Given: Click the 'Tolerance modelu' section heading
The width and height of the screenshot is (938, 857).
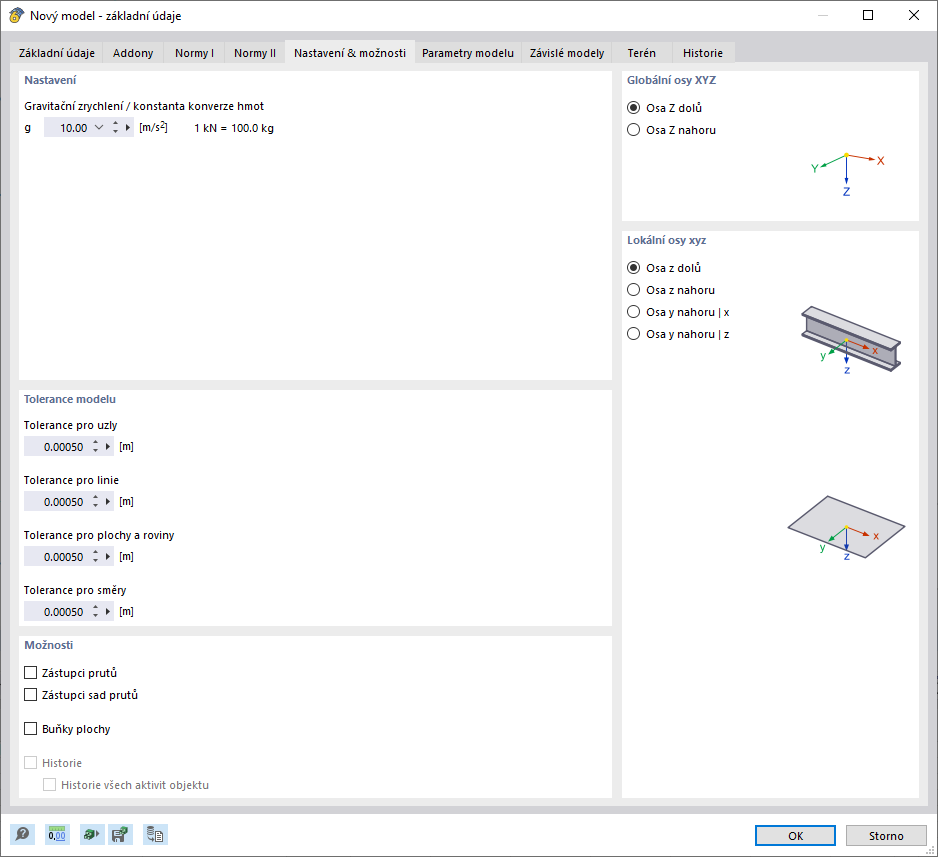Looking at the screenshot, I should coord(70,399).
